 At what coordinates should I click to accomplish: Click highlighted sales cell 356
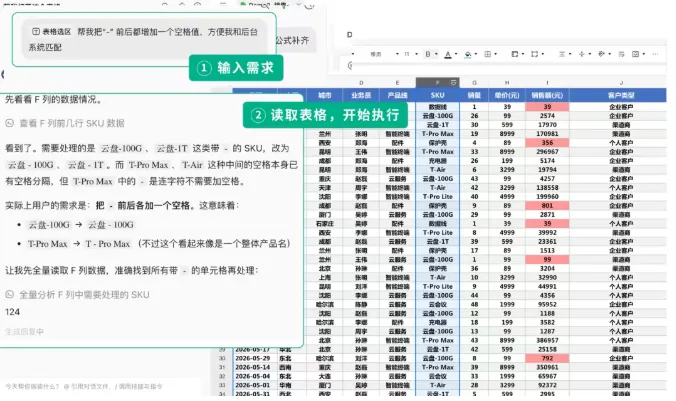pos(547,143)
